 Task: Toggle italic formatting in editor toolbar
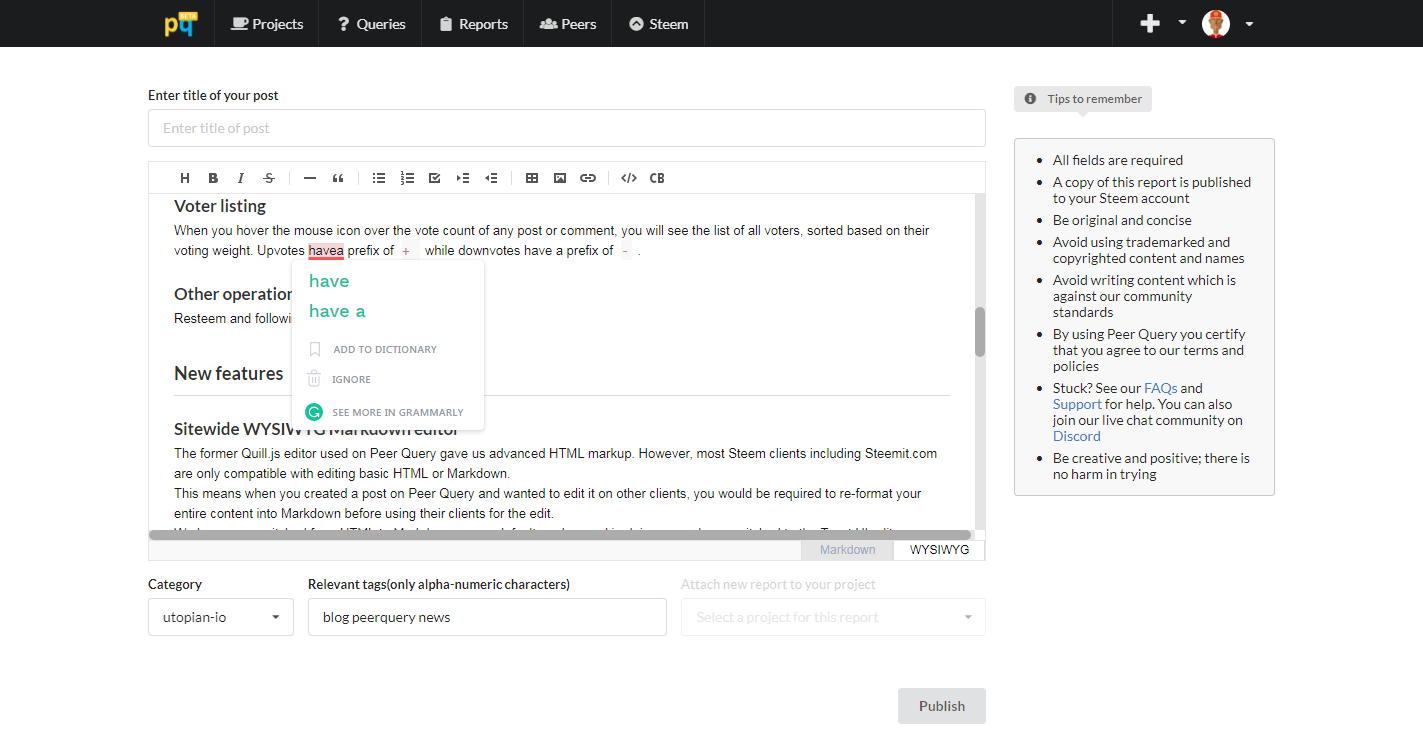coord(241,178)
